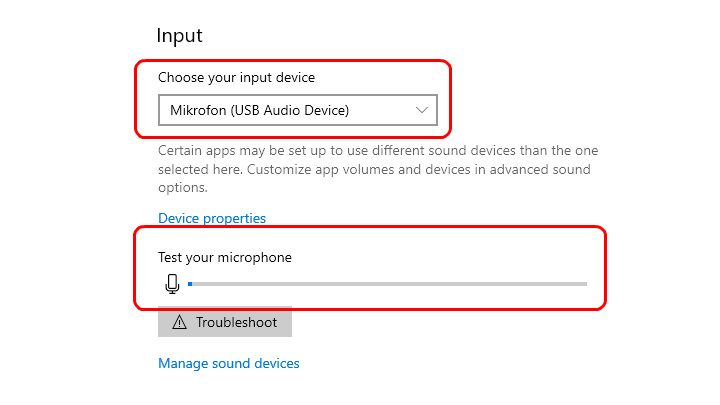Click the 'Certain apps may be set up' description line
Viewport: 720px width, 405px height.
pyautogui.click(x=378, y=151)
